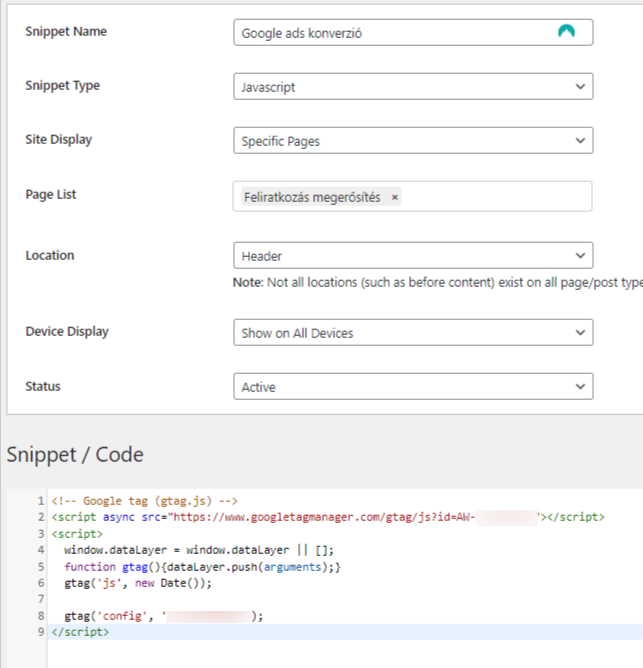Click the opening <script> tag on line 3

tap(77, 534)
